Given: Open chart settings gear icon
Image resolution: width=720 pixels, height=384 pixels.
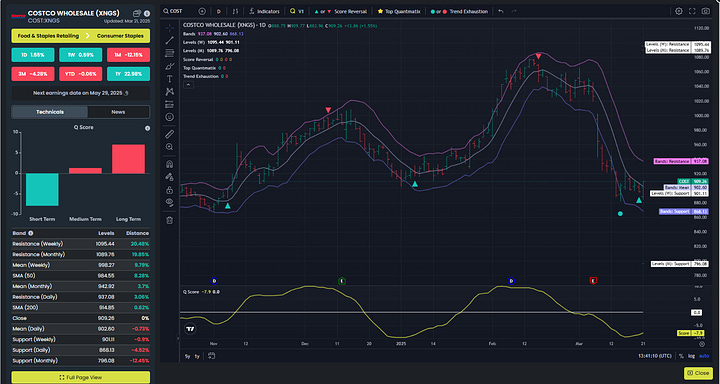Looking at the screenshot, I should (x=679, y=11).
